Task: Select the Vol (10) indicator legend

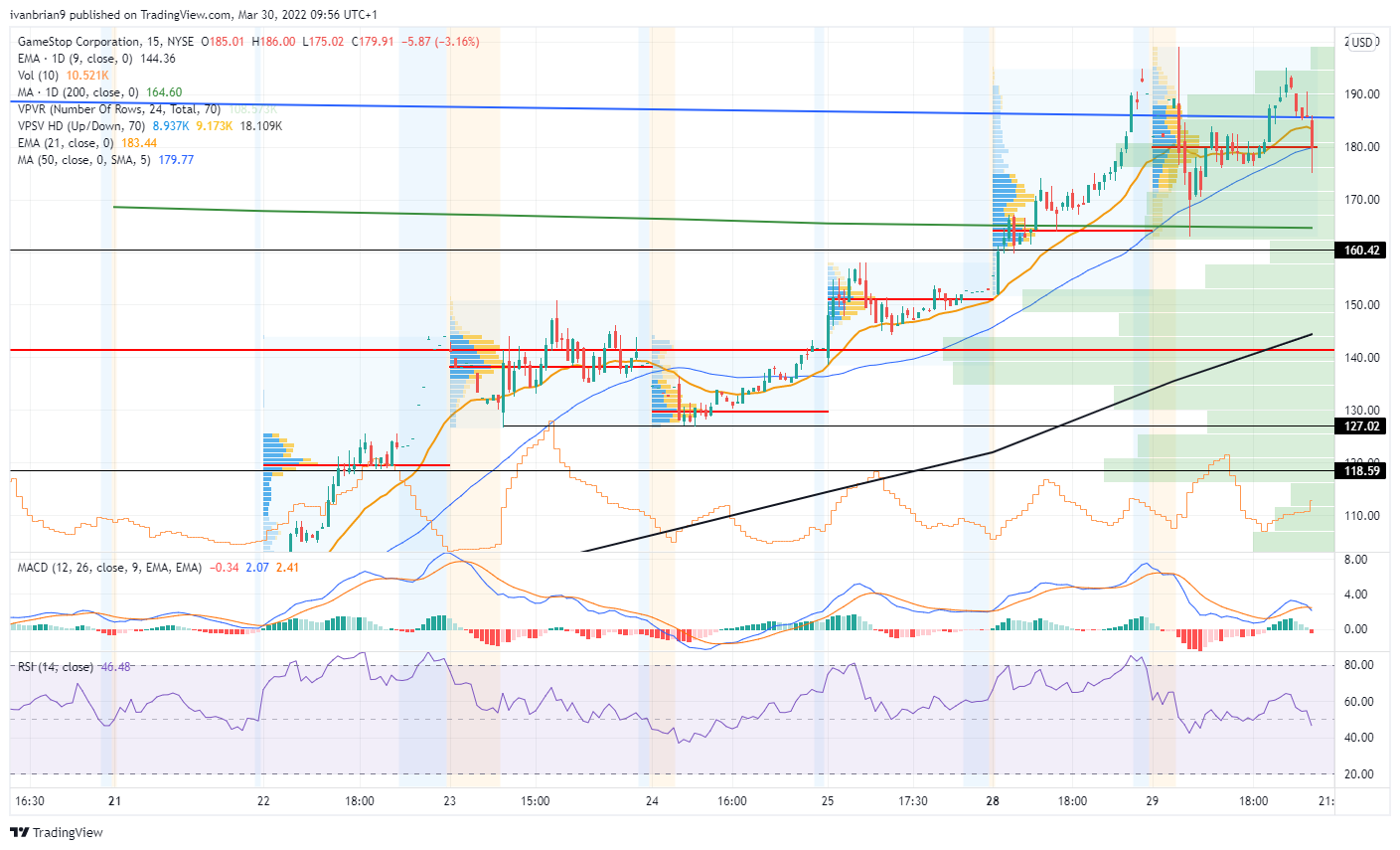Action: (63, 76)
